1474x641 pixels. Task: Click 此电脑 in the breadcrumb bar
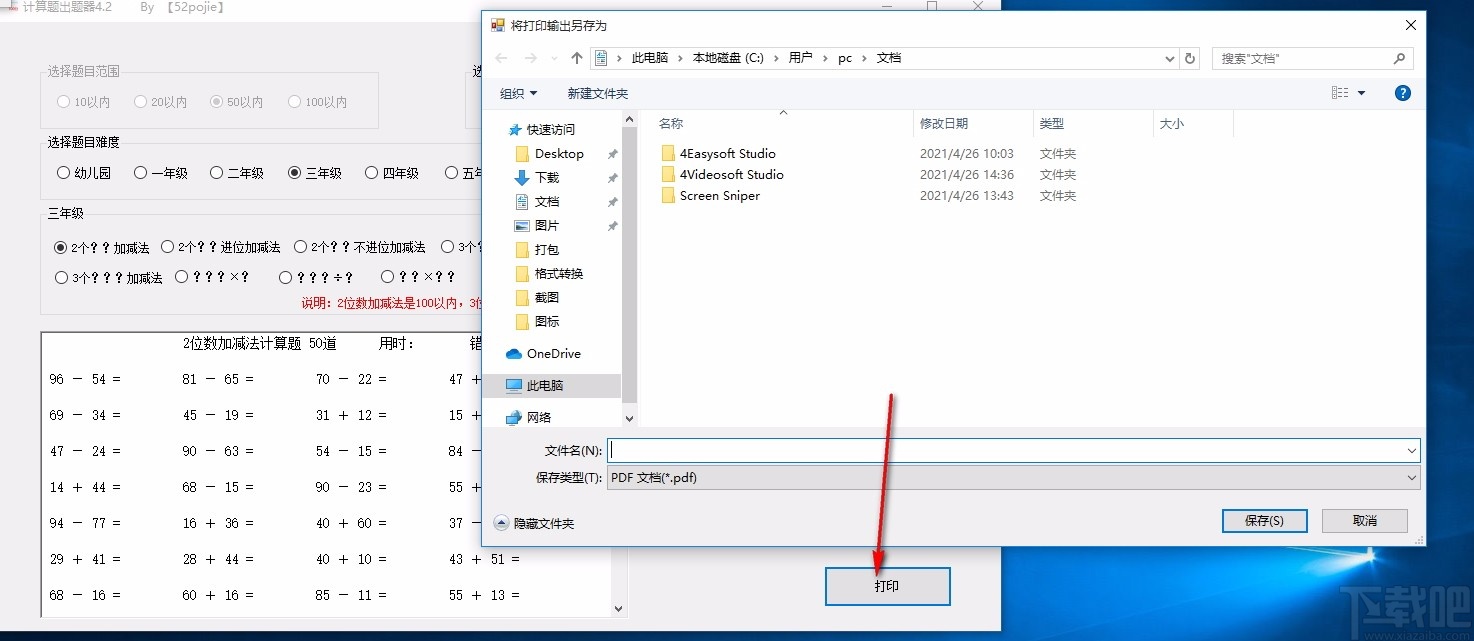click(651, 58)
